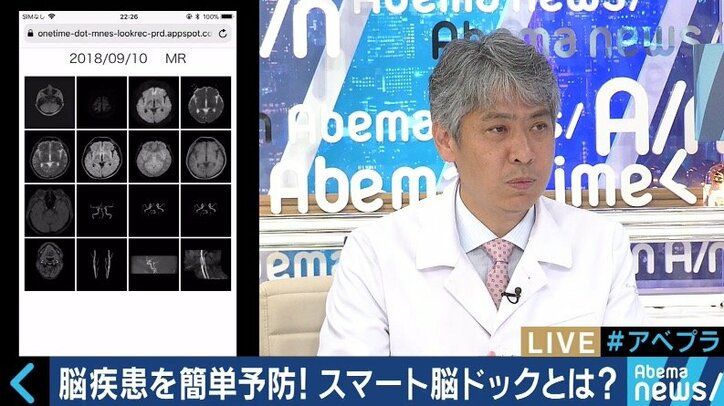Open the fourth thumbnail in row one
This screenshot has height=406, width=724.
click(206, 103)
